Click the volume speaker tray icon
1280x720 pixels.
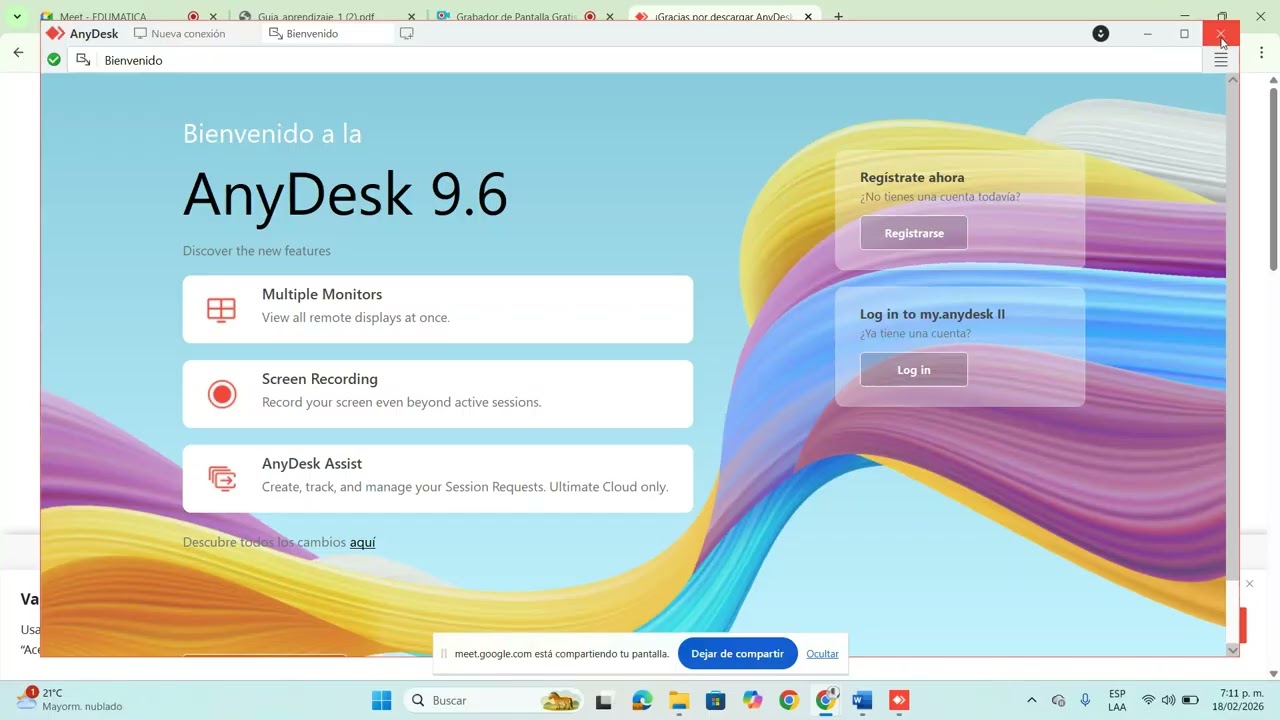click(x=1168, y=700)
